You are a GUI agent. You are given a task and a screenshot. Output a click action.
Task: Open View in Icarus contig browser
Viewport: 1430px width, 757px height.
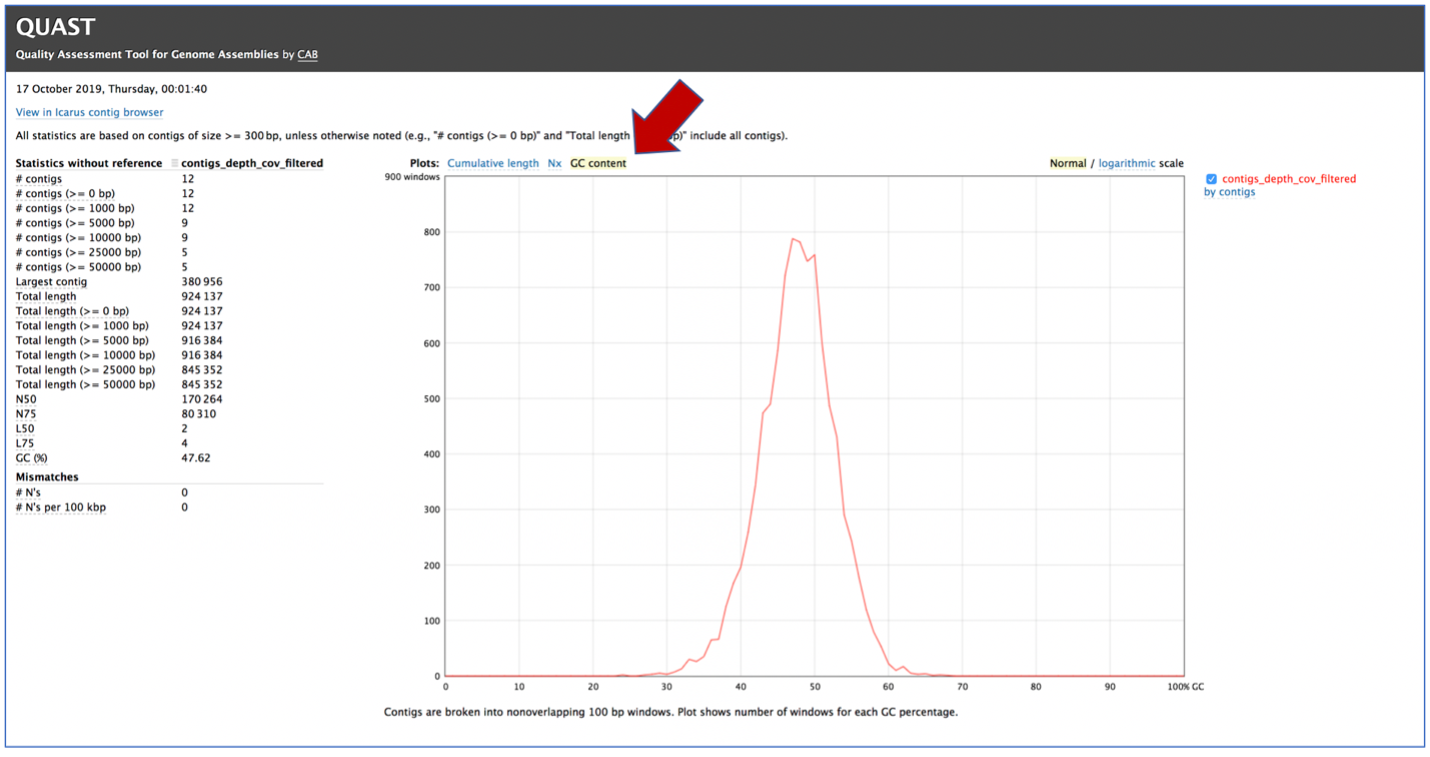tap(89, 112)
